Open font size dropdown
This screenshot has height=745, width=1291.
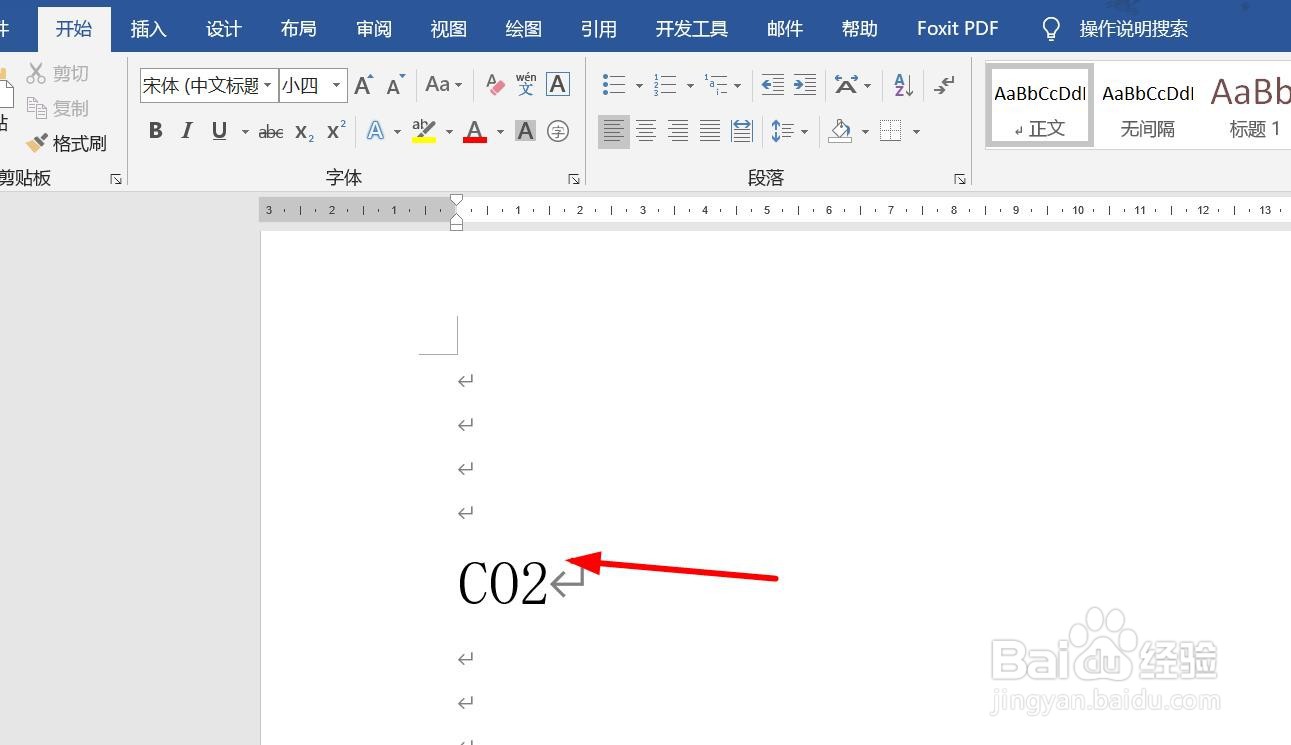click(x=337, y=85)
